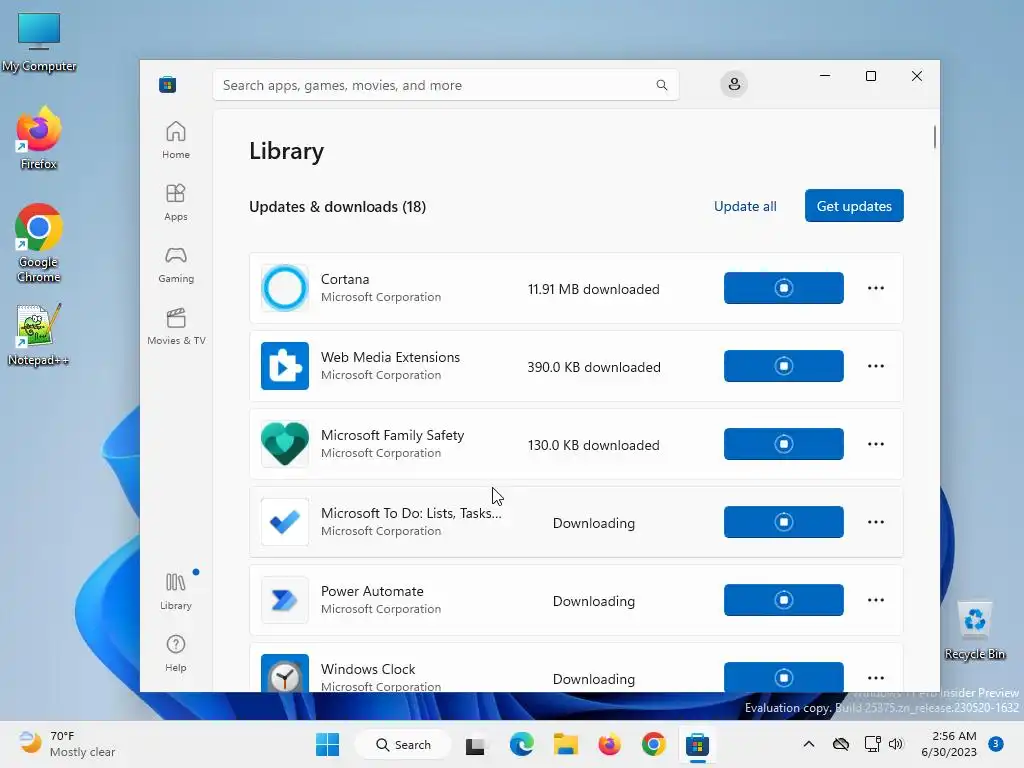Open the weather widget on taskbar
The height and width of the screenshot is (768, 1024).
(x=67, y=744)
